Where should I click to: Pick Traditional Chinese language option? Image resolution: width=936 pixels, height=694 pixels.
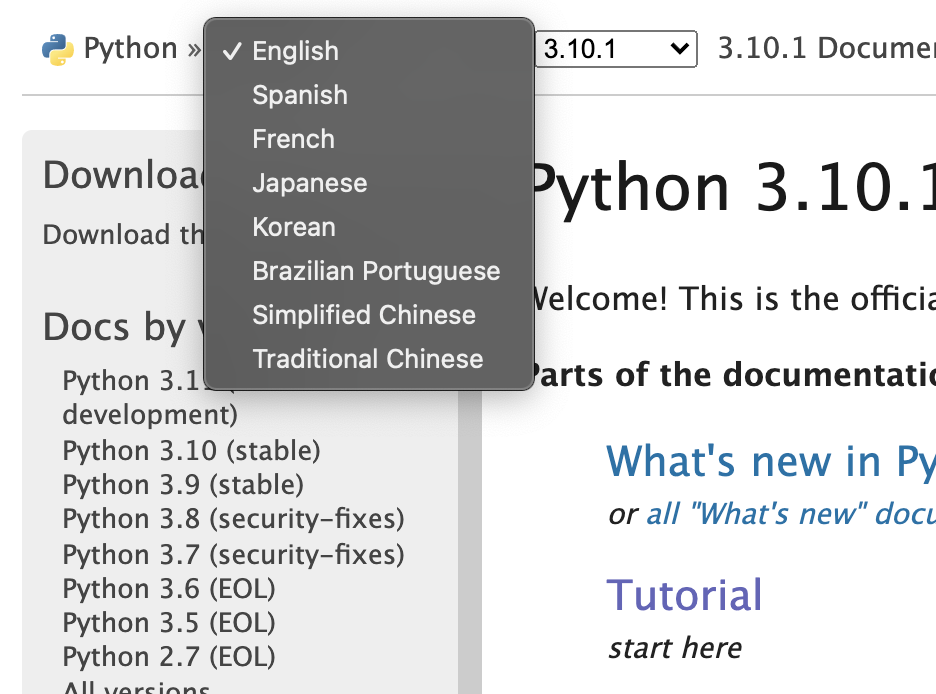[x=368, y=359]
